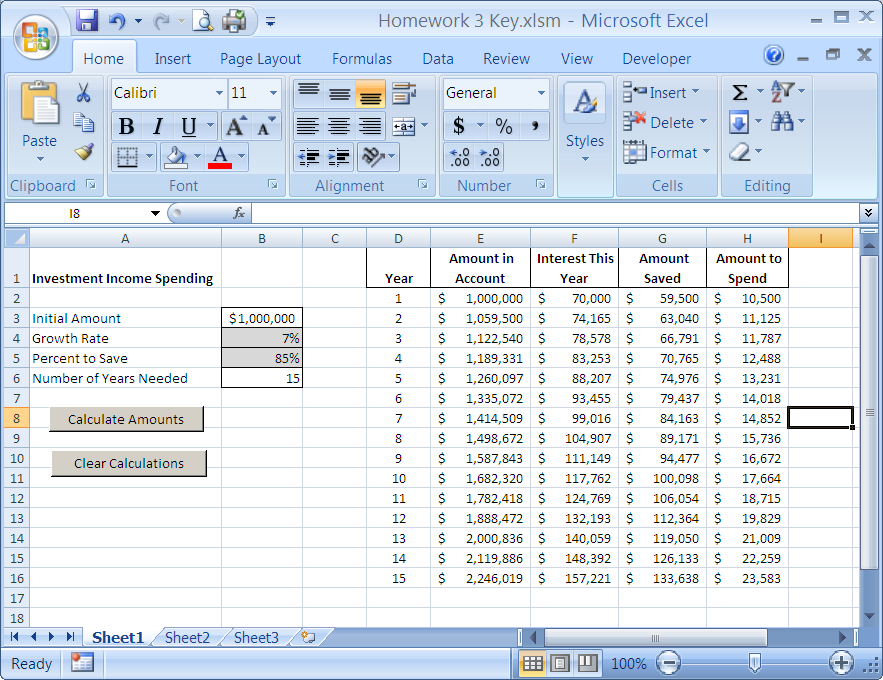
Task: Click the zoom slider handle
Action: tap(755, 662)
